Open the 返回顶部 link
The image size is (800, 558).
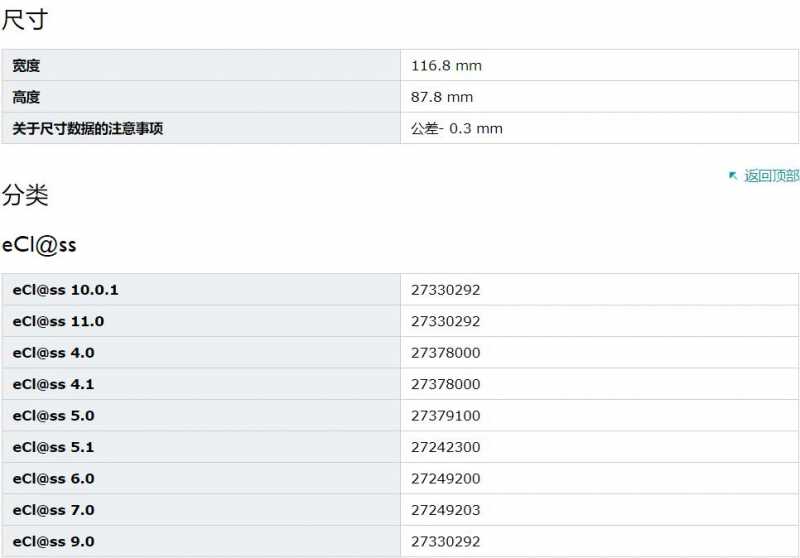[x=771, y=176]
